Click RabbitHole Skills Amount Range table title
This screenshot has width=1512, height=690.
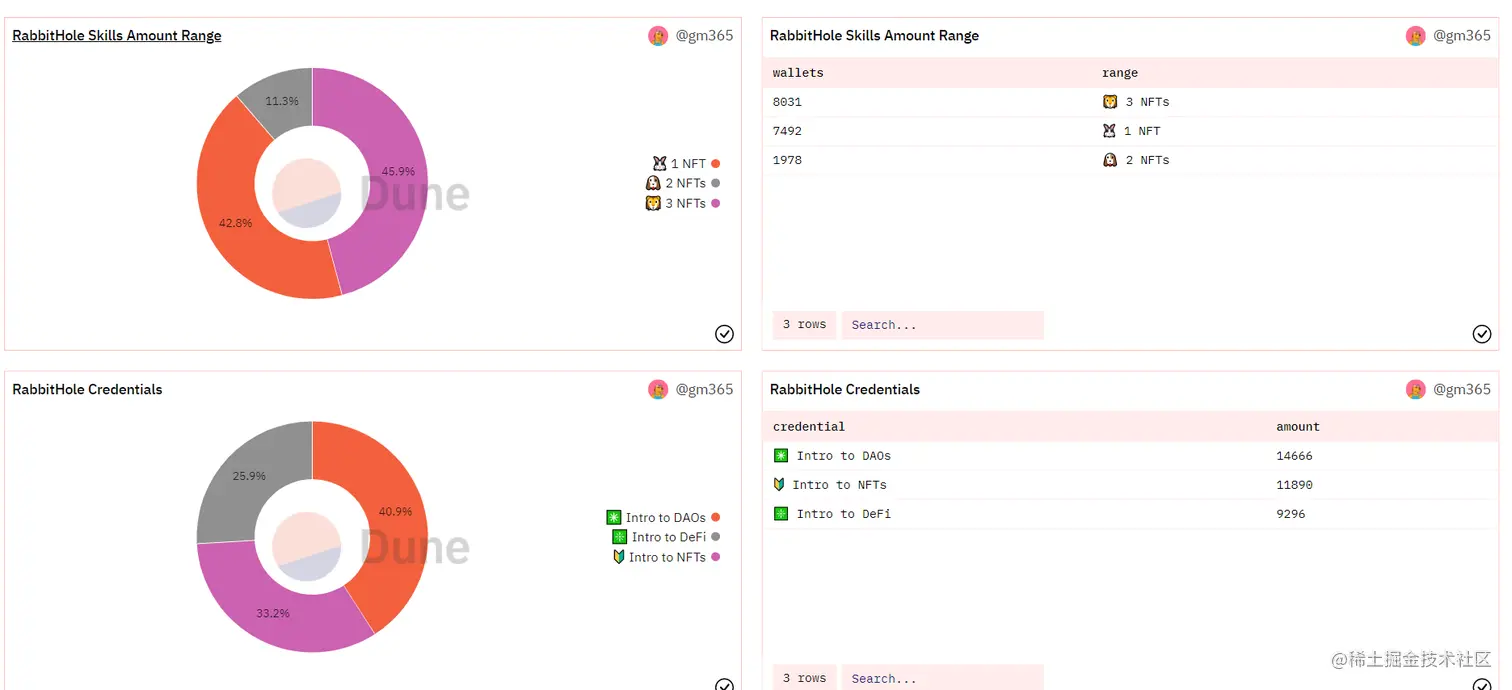[874, 35]
